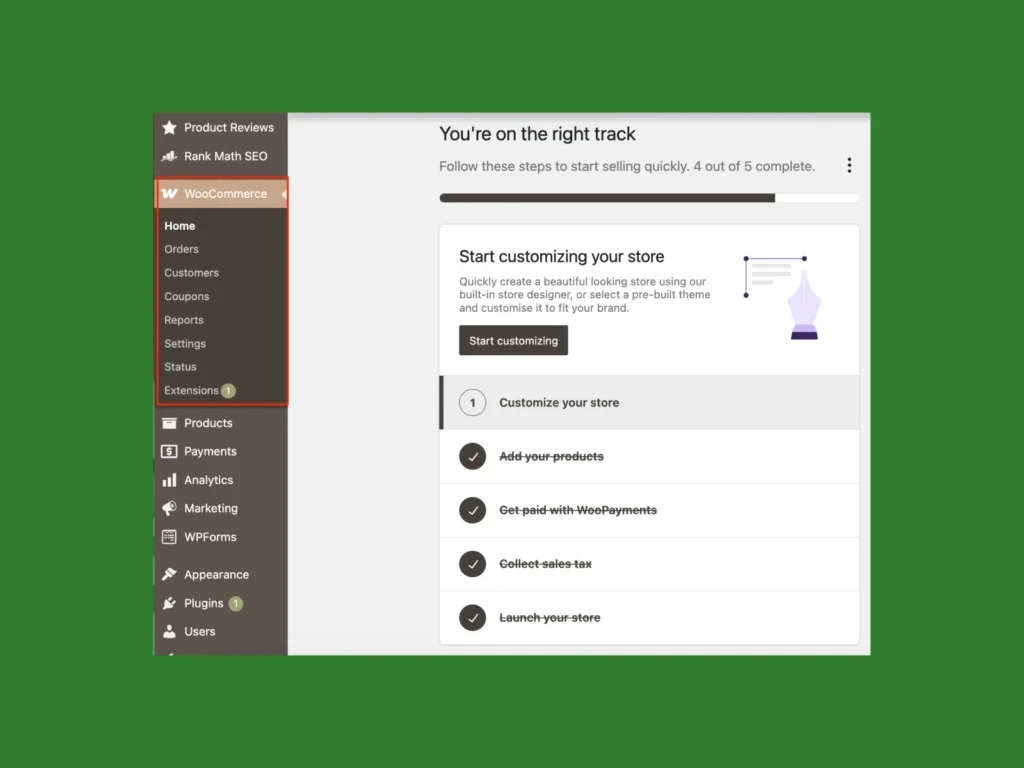Viewport: 1024px width, 768px height.
Task: Click the setup progress bar
Action: tap(648, 198)
